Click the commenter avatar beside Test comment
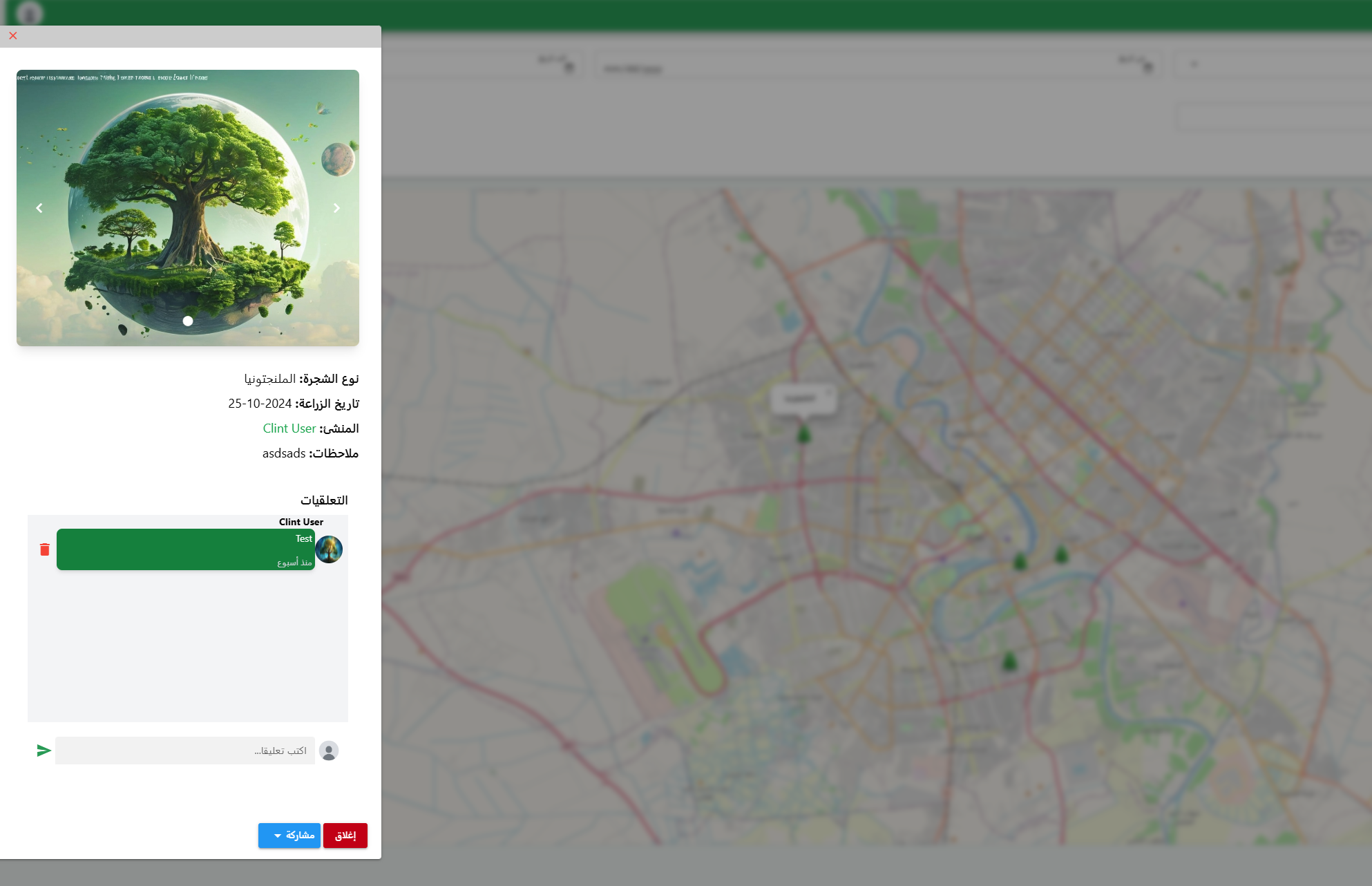The height and width of the screenshot is (886, 1372). click(329, 549)
